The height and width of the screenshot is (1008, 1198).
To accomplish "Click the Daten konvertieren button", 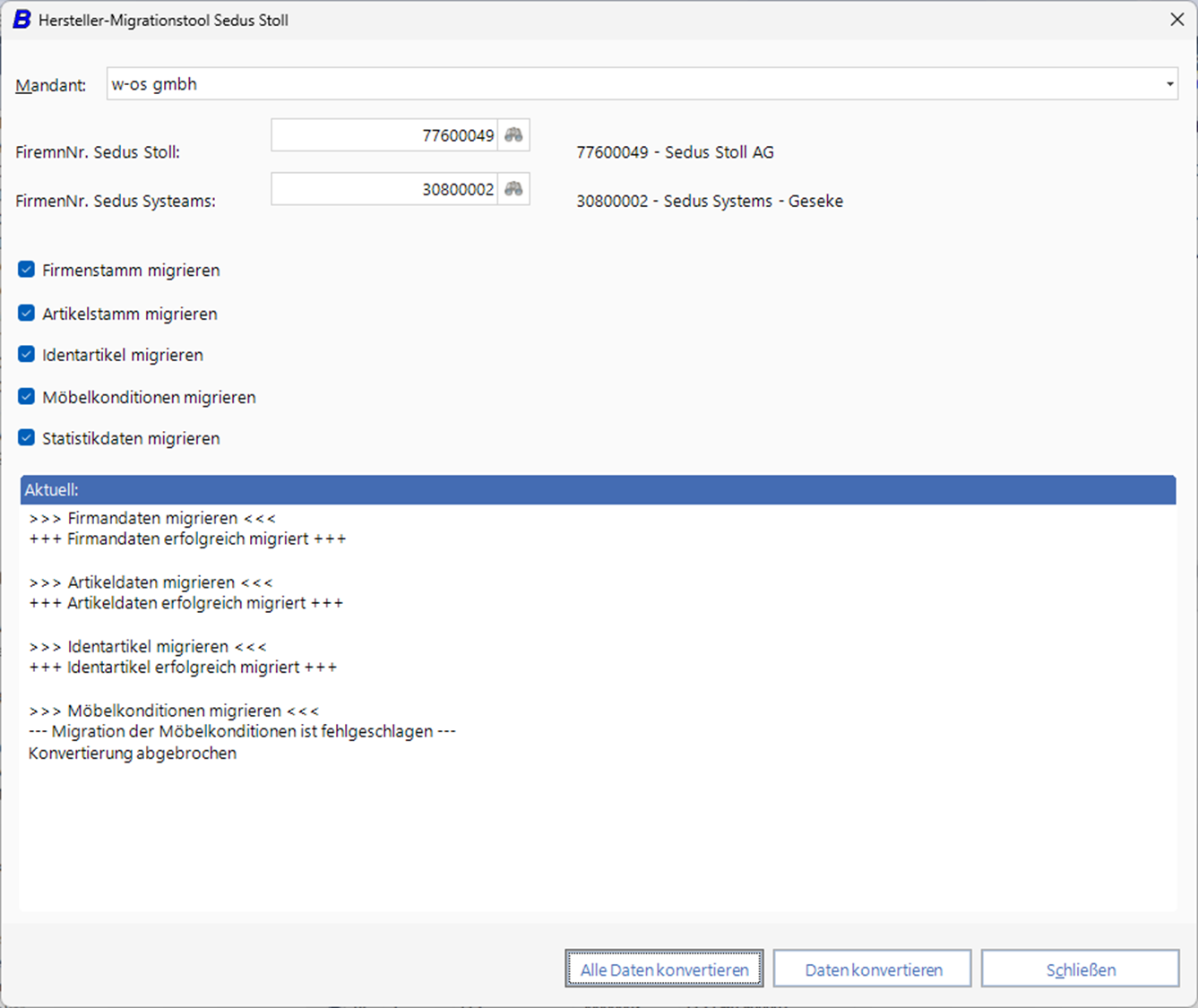I will pos(873,969).
